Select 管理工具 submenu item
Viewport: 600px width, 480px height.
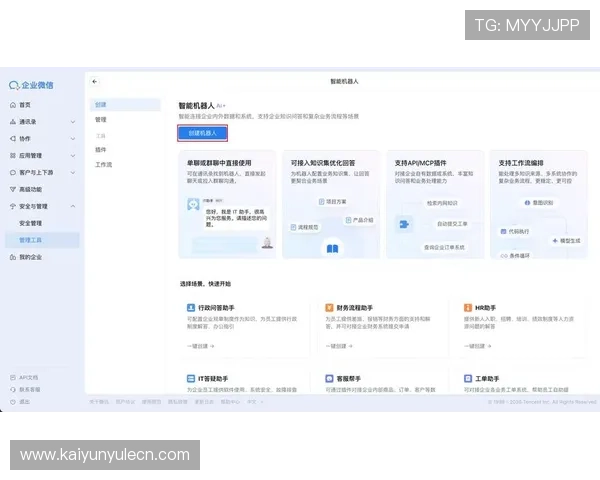(42, 240)
